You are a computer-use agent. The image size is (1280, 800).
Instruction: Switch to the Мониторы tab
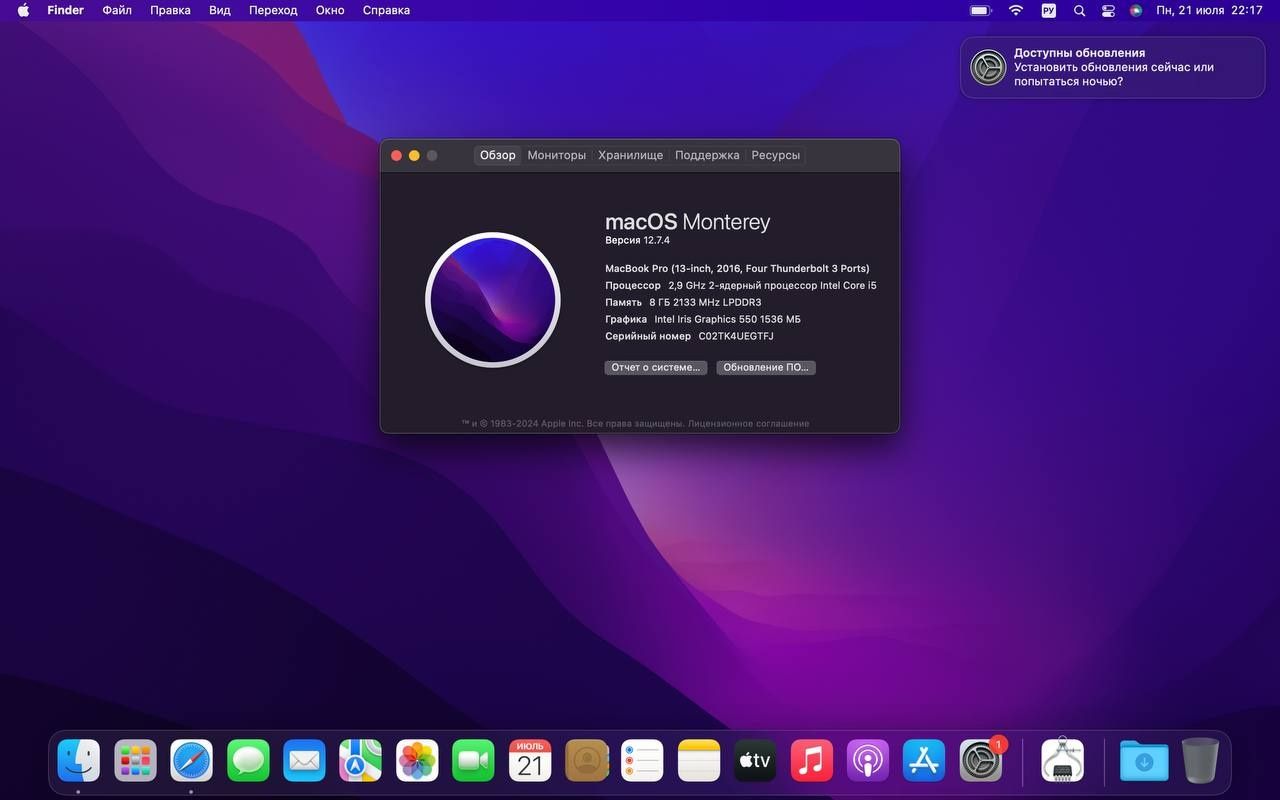(x=557, y=155)
